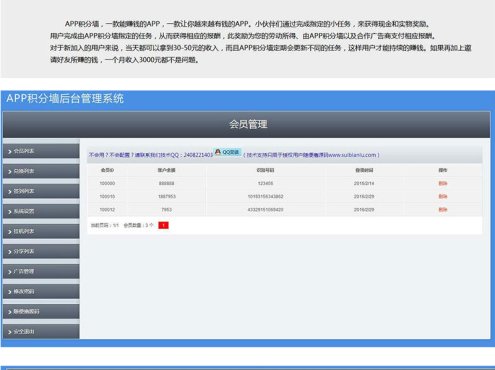
Task: Click the 账户余额 column header
Action: [166, 170]
